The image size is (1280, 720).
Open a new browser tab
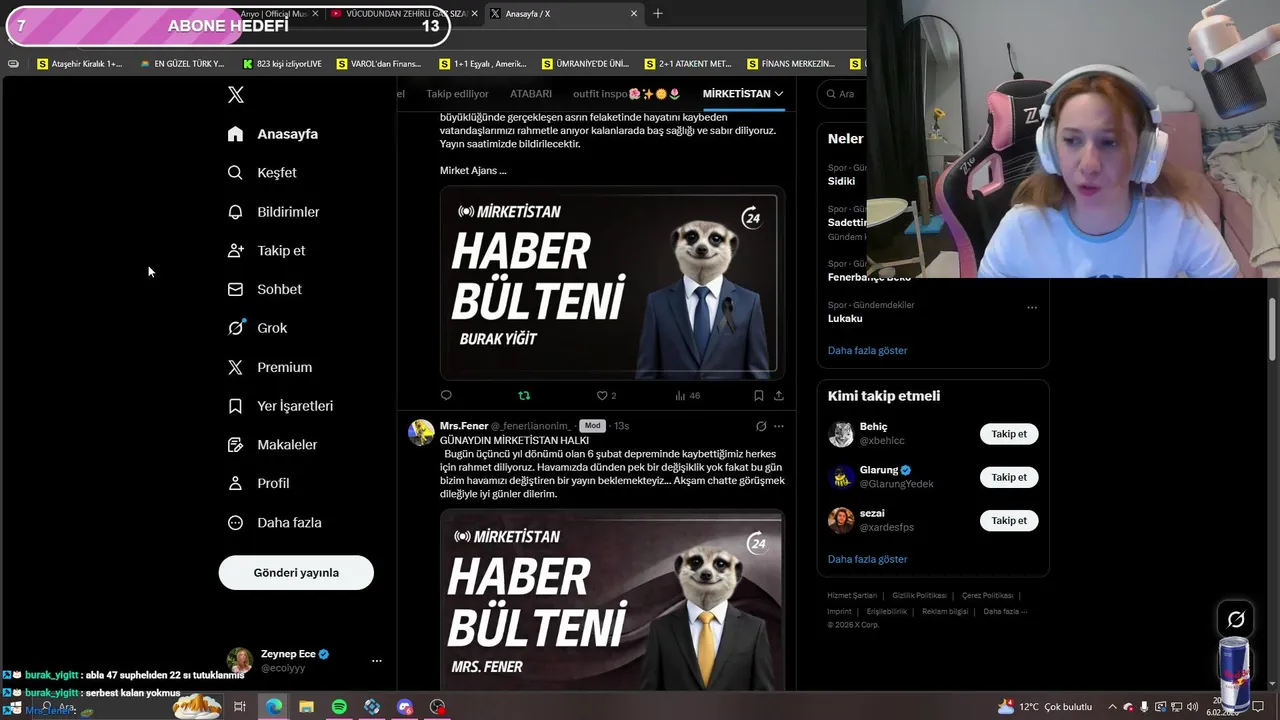click(657, 14)
